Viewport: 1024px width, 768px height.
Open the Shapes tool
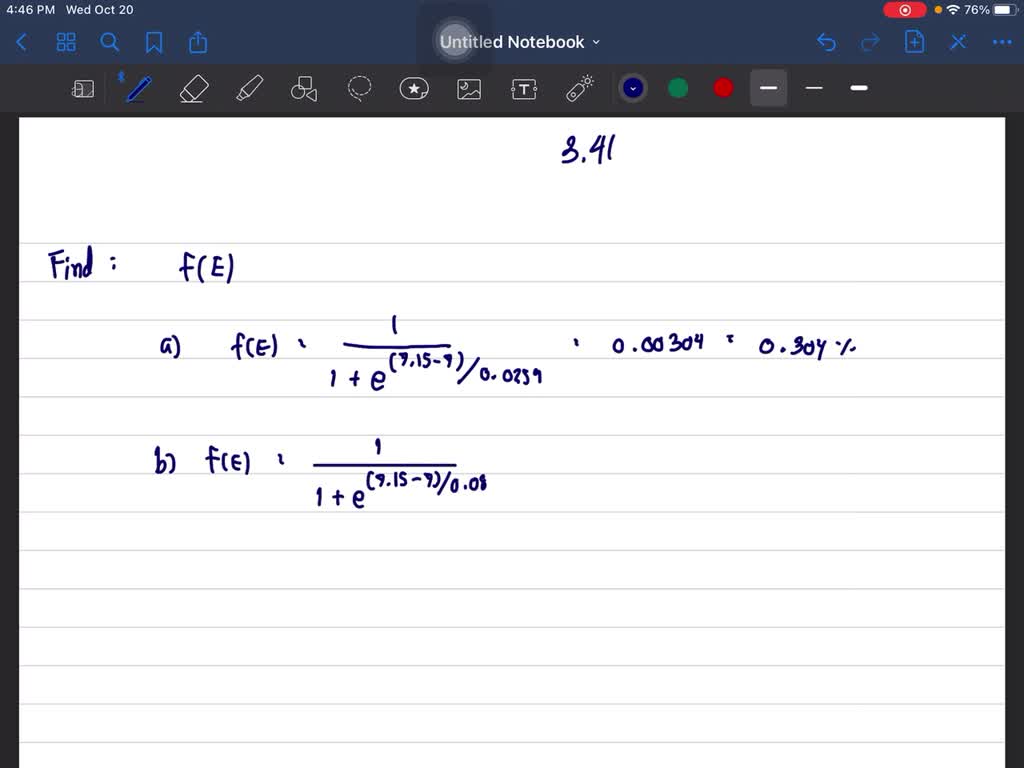pyautogui.click(x=304, y=88)
